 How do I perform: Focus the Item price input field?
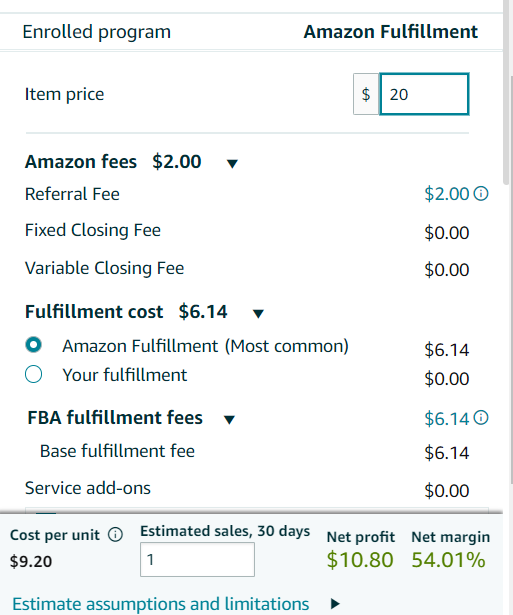(x=424, y=94)
